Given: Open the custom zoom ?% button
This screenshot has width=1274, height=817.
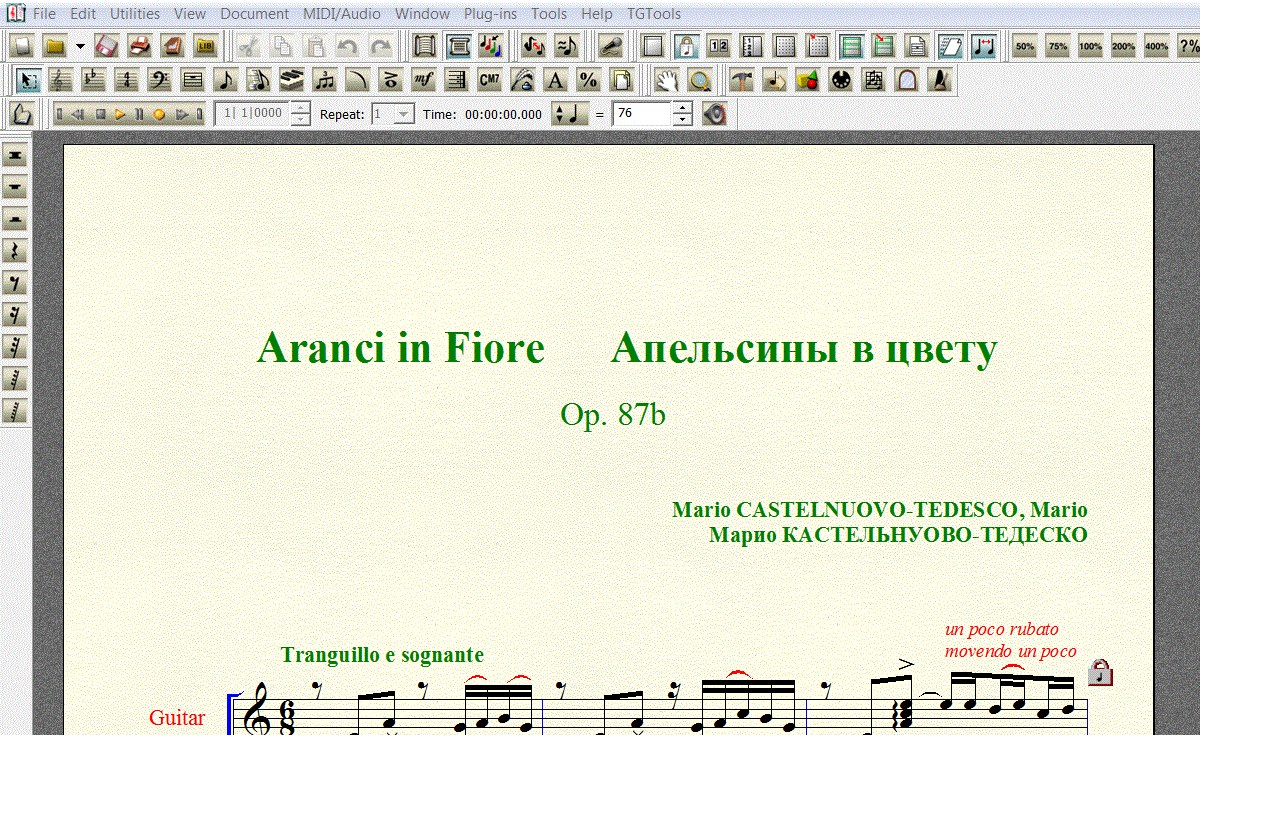Looking at the screenshot, I should pyautogui.click(x=1189, y=46).
